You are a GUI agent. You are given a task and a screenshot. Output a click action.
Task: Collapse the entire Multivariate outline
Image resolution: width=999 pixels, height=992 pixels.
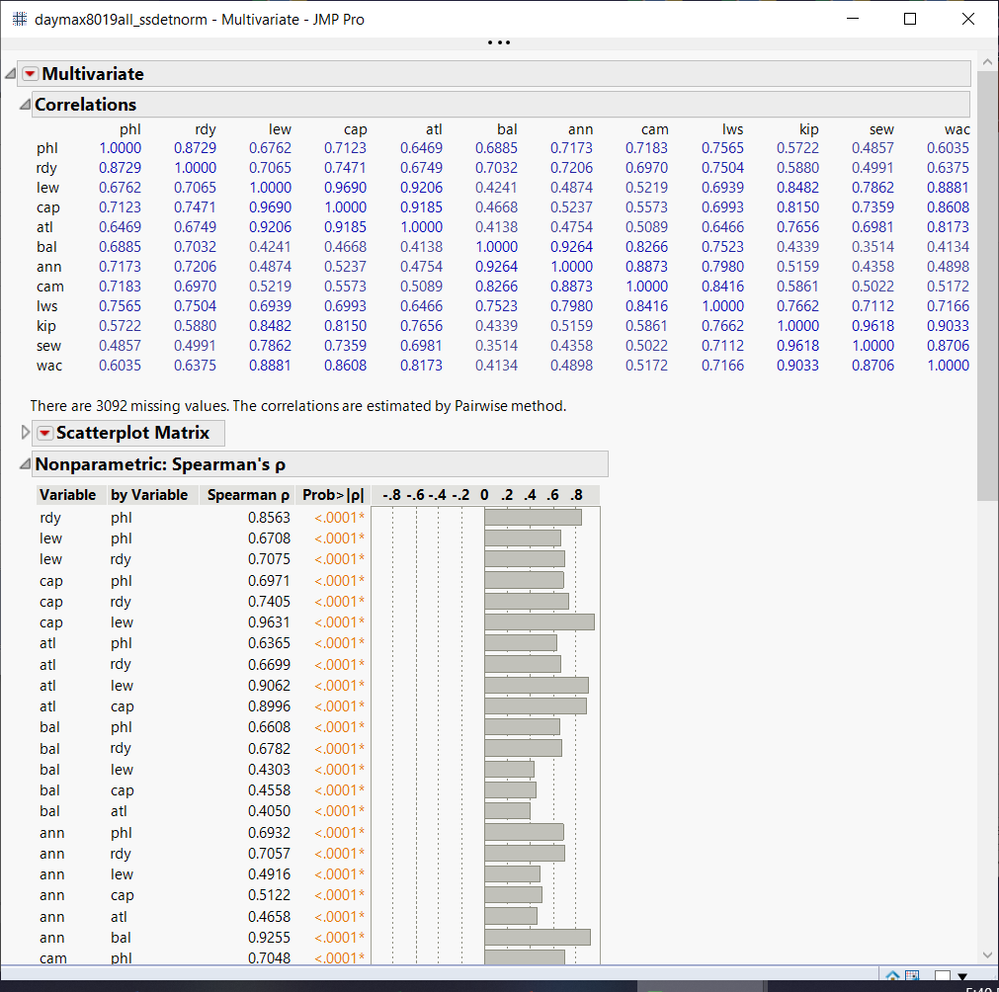pos(9,72)
